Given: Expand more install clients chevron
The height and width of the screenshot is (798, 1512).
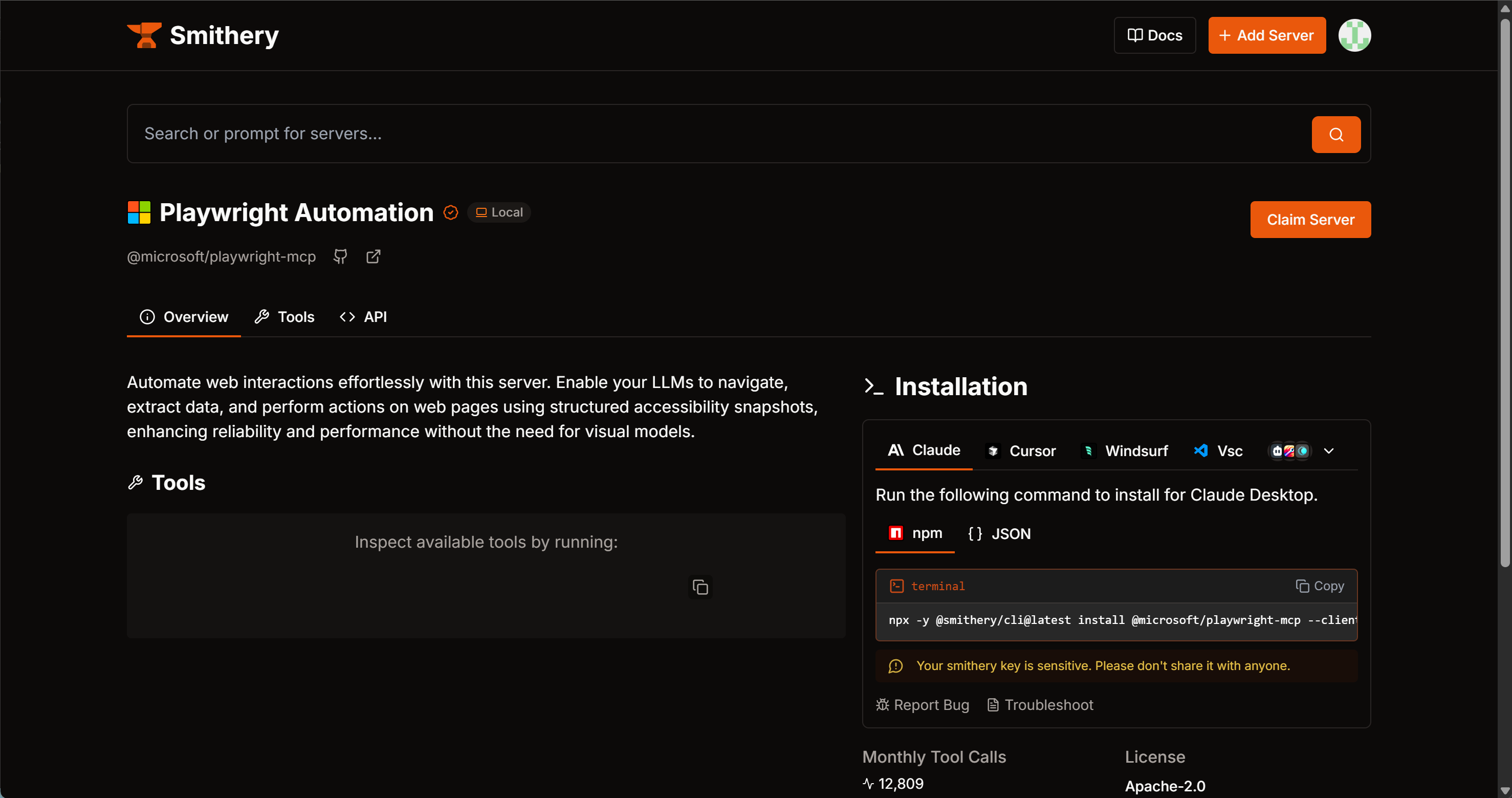Looking at the screenshot, I should pyautogui.click(x=1329, y=451).
